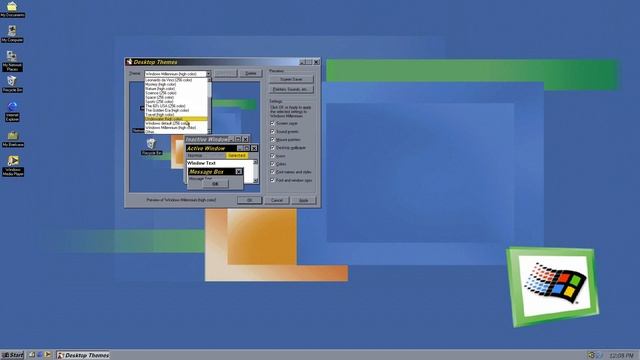This screenshot has width=640, height=360.
Task: Select Science (256 color) theme
Action: [x=176, y=93]
